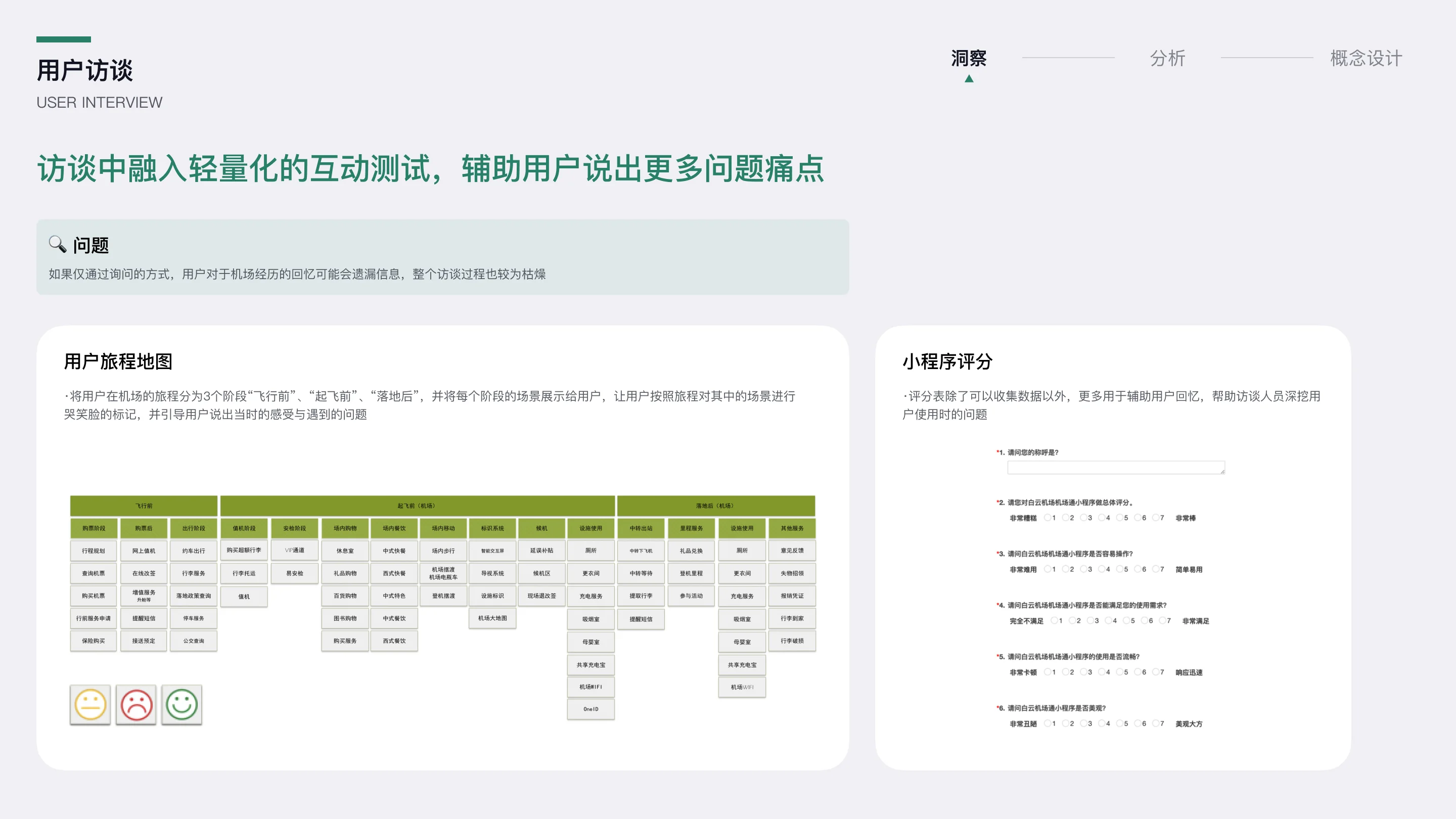Select the 易安检 scene card

[x=294, y=573]
